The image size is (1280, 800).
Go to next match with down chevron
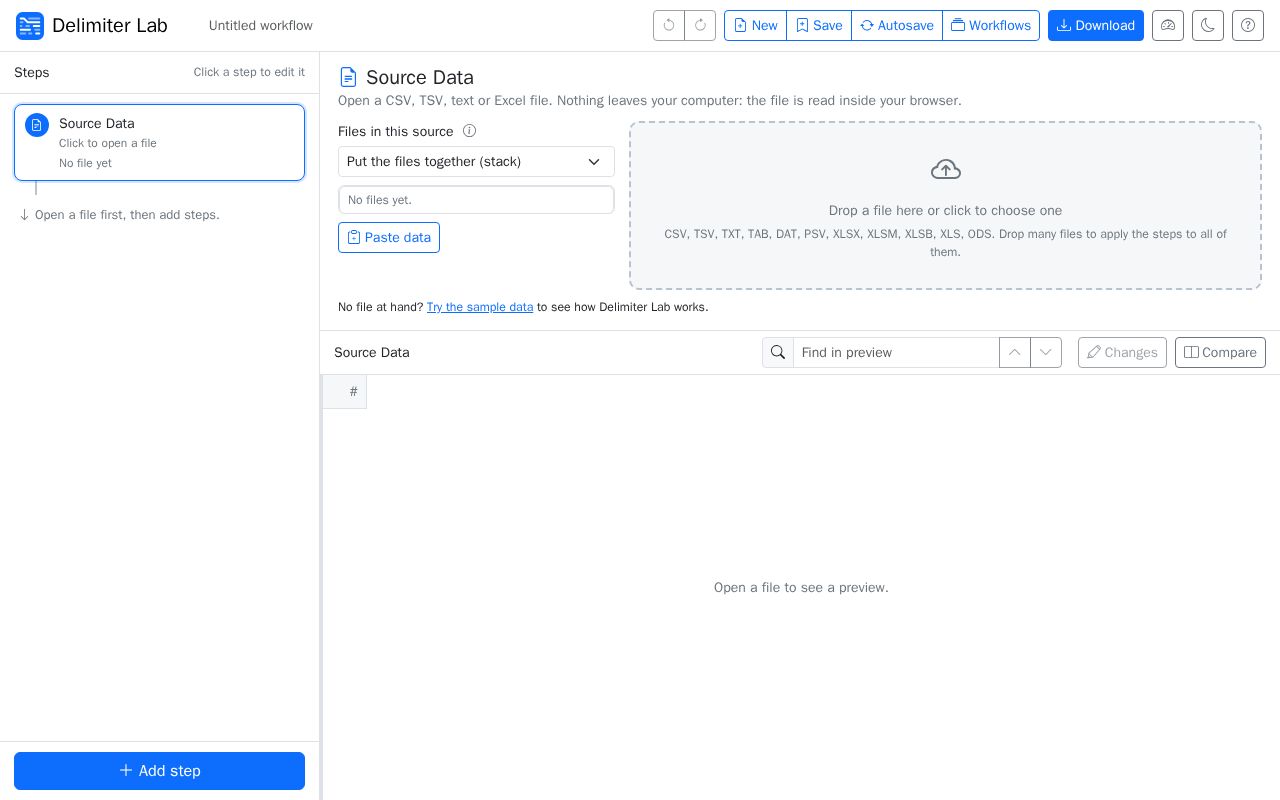1046,353
